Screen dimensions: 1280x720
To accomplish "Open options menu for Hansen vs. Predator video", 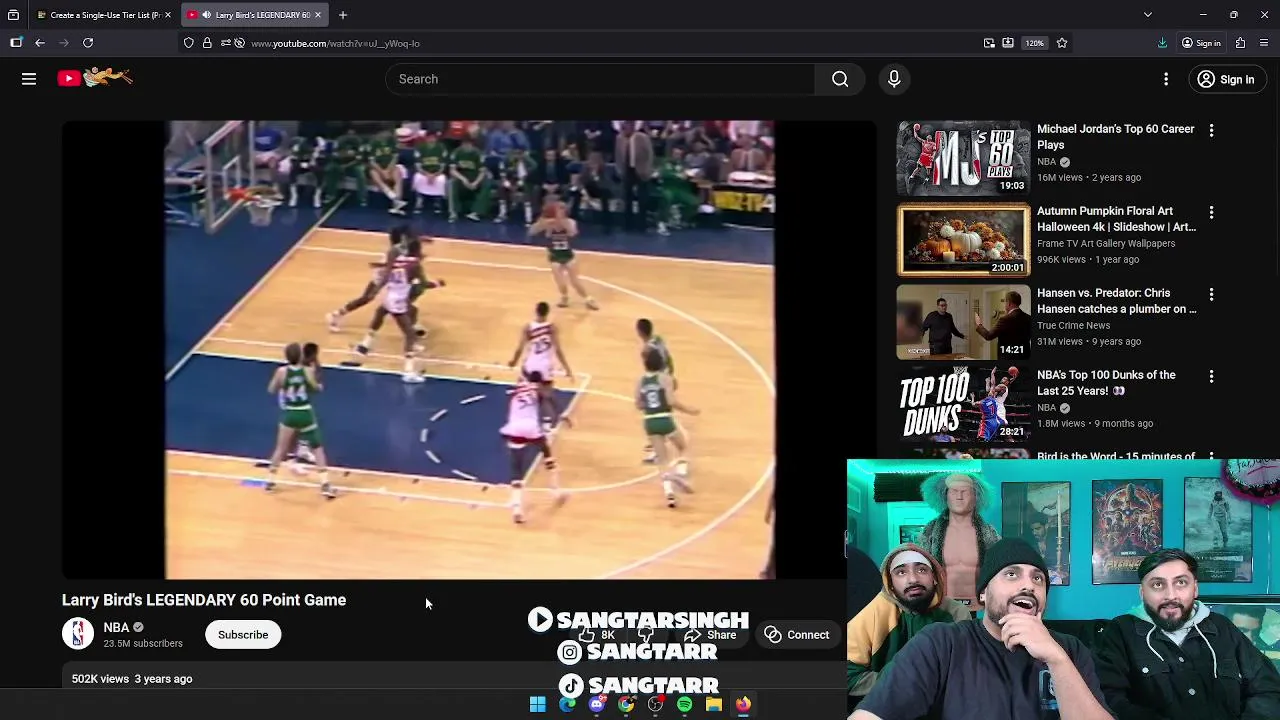I will 1211,295.
